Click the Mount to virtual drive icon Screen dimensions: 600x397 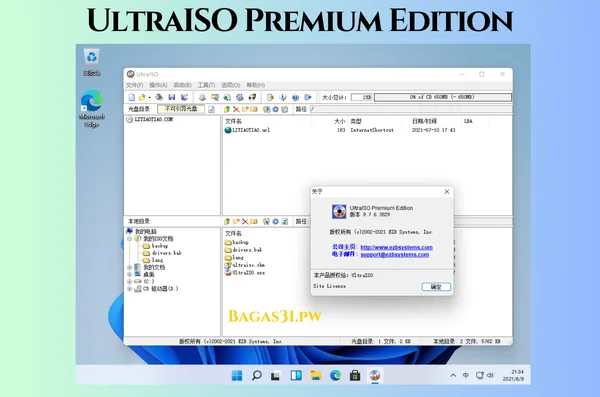click(240, 97)
